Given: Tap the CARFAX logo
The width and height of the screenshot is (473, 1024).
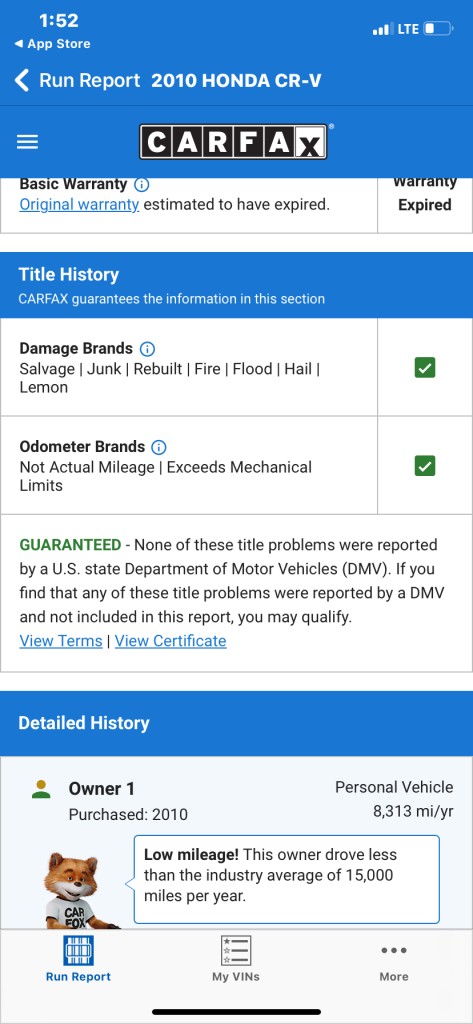Looking at the screenshot, I should [233, 142].
